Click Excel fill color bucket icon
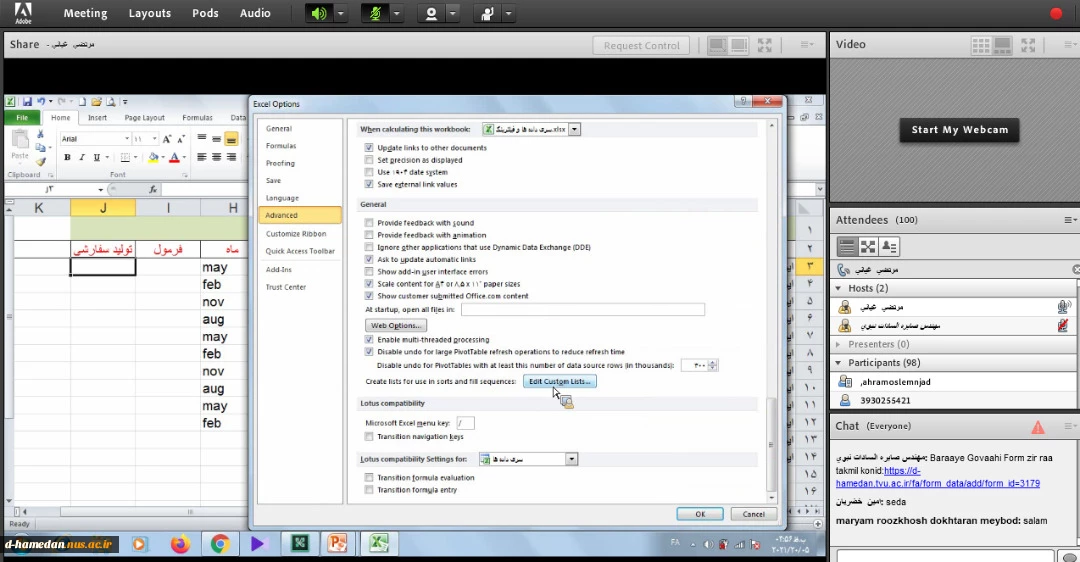This screenshot has width=1080, height=562. [x=153, y=158]
